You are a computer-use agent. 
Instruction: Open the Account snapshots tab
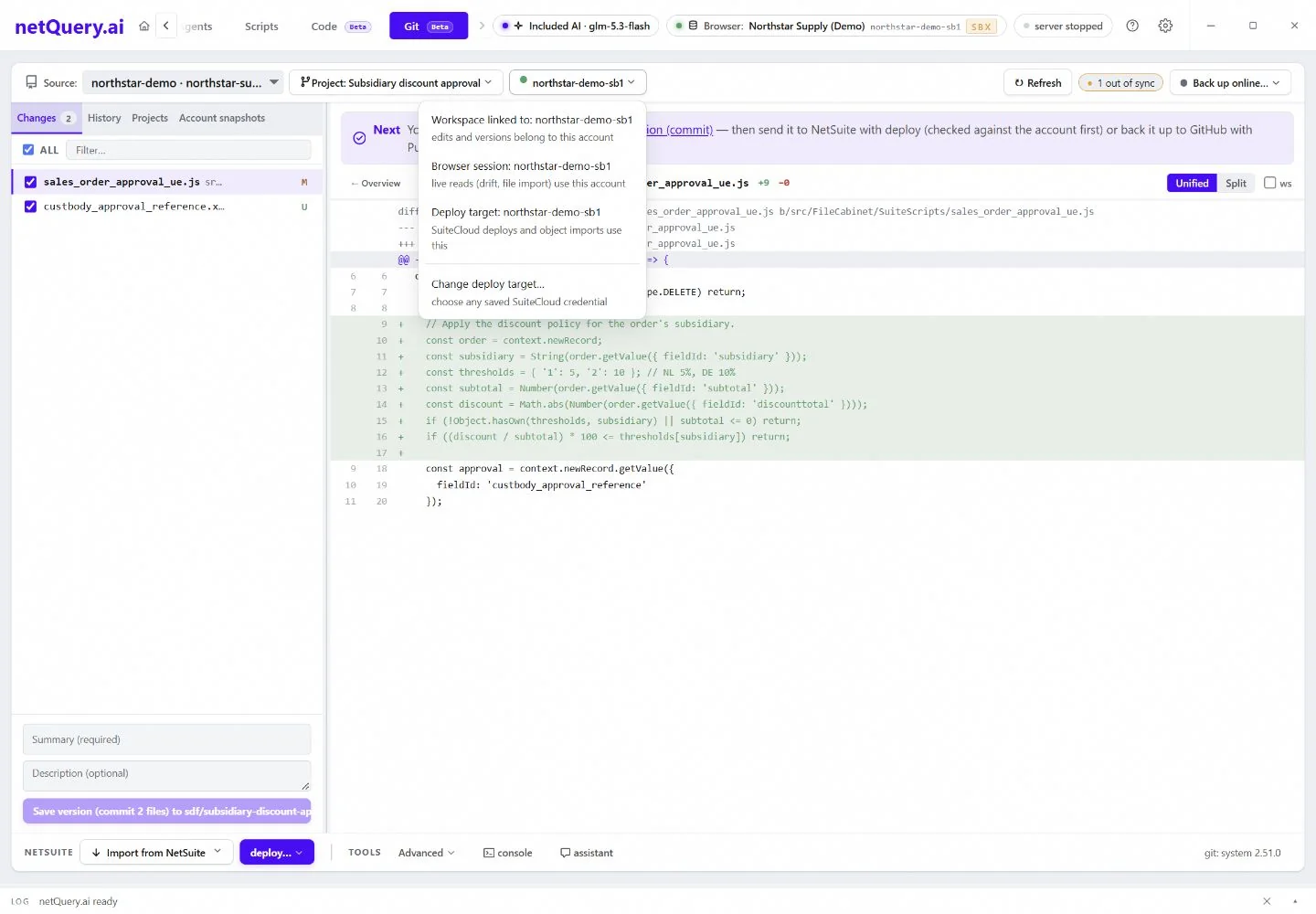[x=222, y=118]
